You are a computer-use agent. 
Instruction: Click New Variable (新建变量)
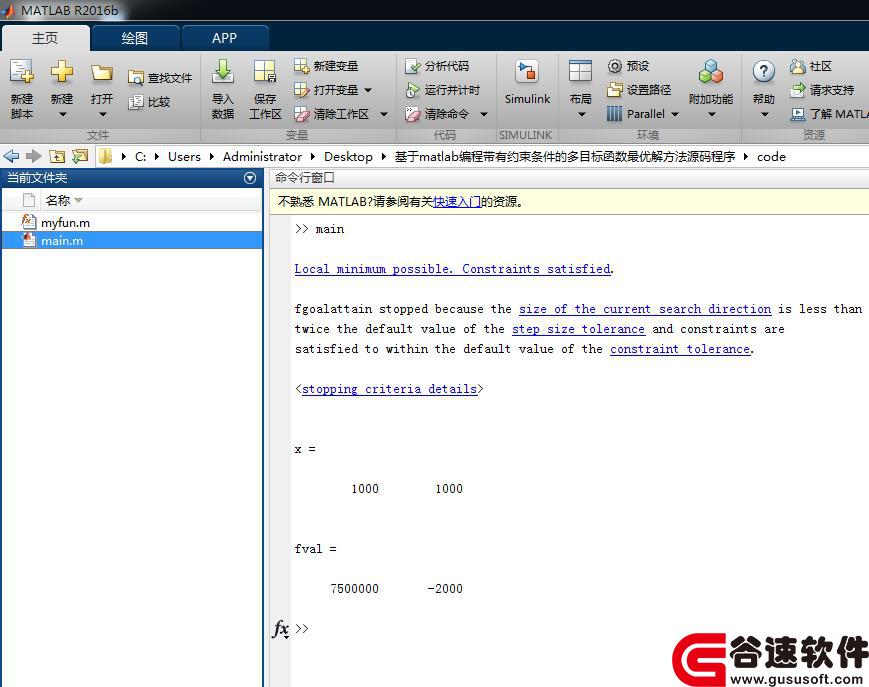pyautogui.click(x=326, y=66)
